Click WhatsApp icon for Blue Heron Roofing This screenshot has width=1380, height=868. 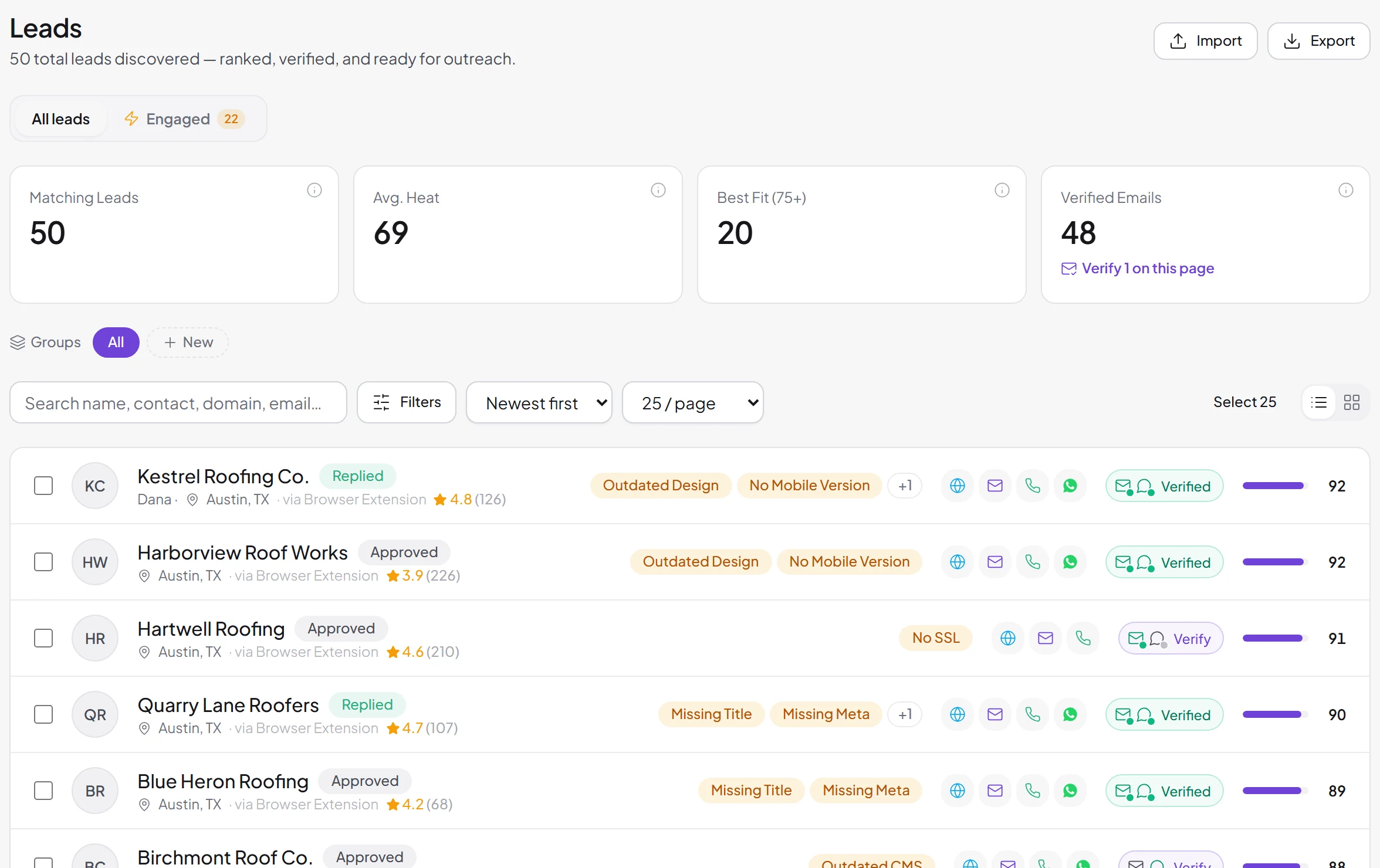pyautogui.click(x=1070, y=791)
